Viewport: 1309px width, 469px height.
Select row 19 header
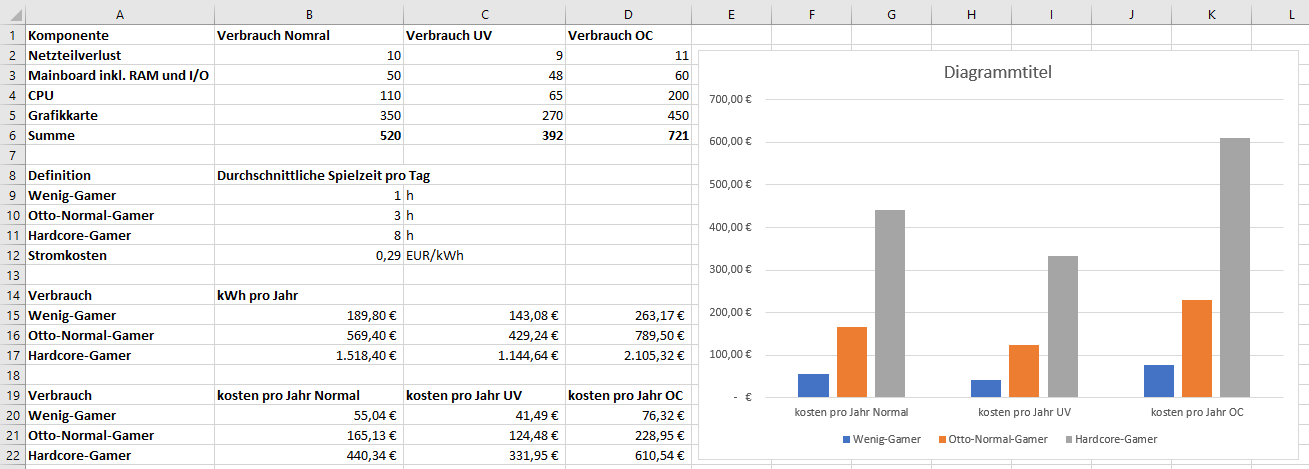12,395
